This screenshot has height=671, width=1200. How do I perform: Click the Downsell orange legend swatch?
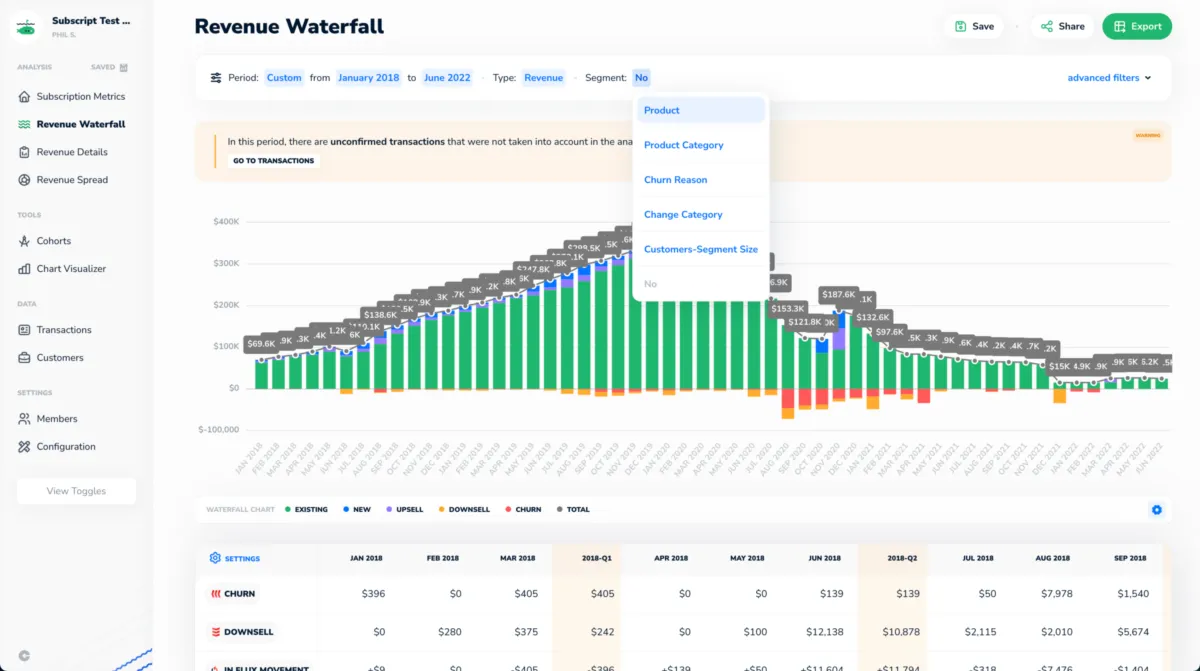click(441, 510)
